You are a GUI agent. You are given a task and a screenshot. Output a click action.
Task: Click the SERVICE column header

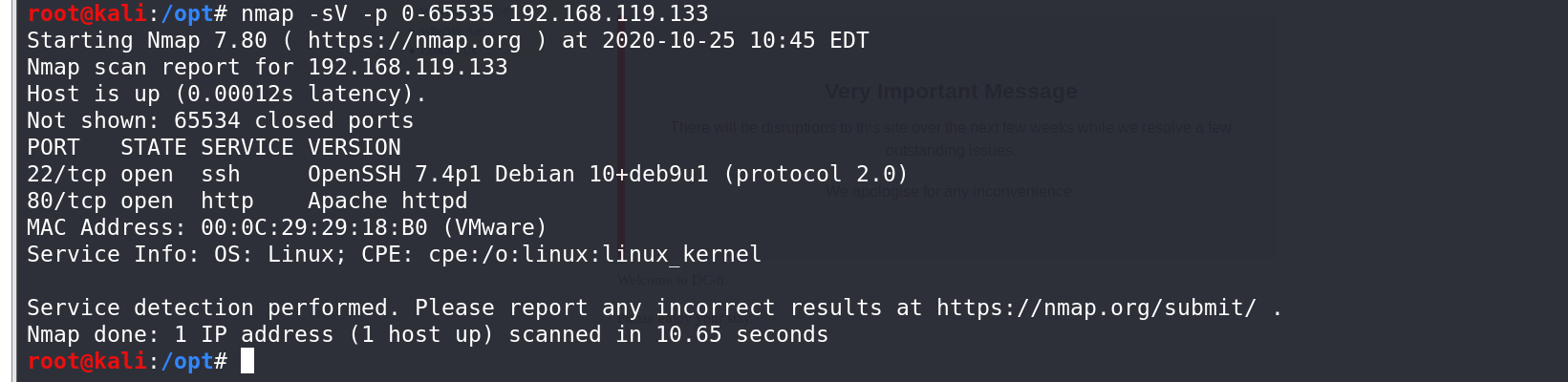(x=247, y=147)
